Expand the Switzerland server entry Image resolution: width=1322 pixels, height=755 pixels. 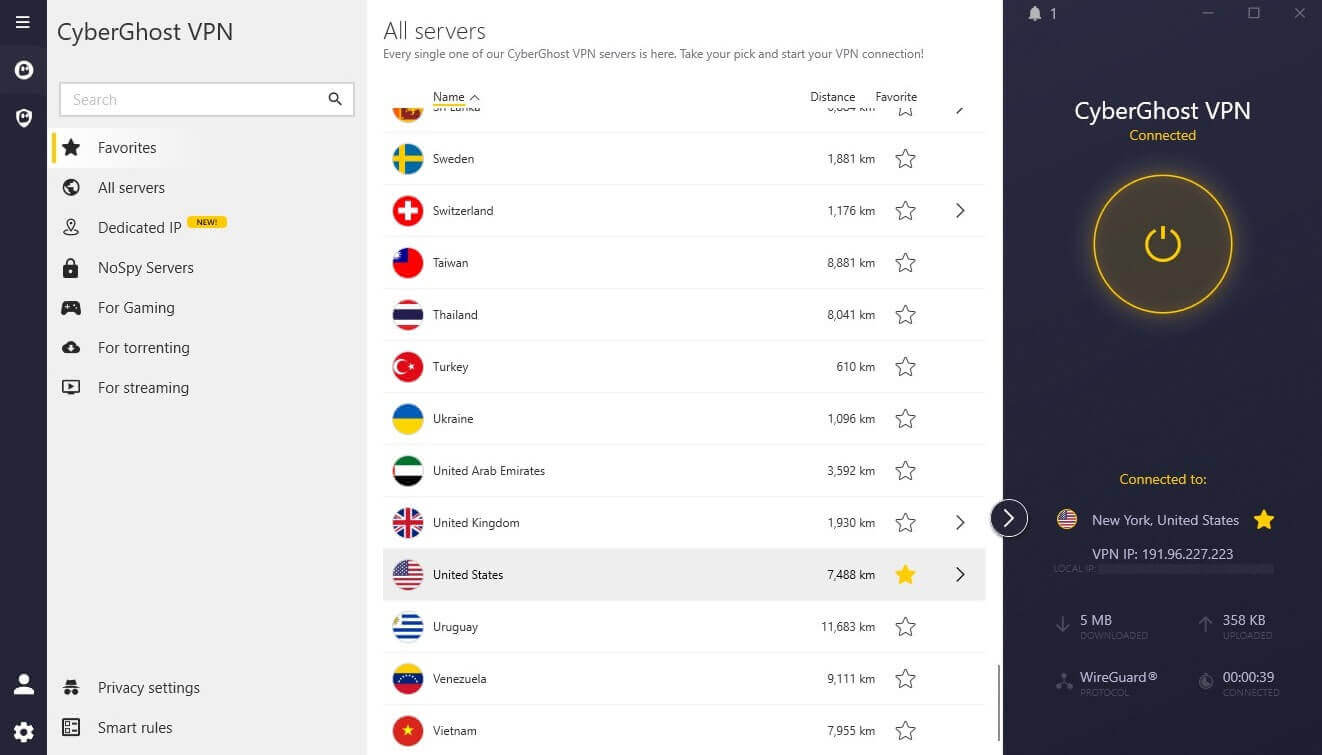pyautogui.click(x=959, y=210)
